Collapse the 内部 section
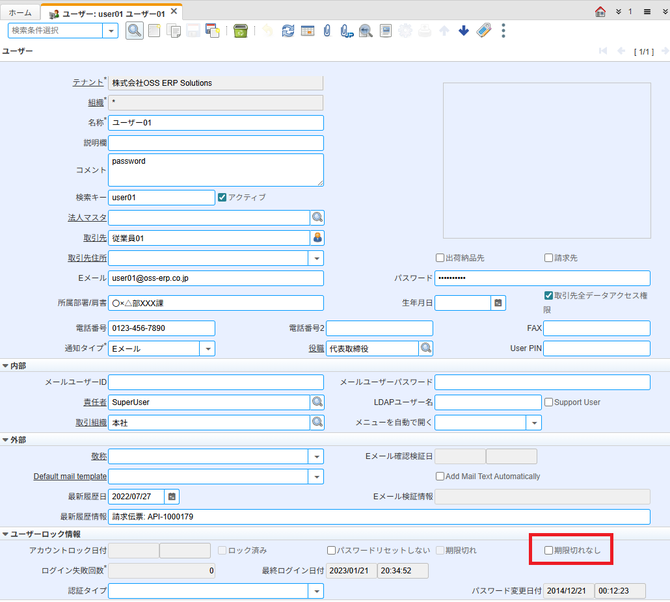 click(x=6, y=366)
